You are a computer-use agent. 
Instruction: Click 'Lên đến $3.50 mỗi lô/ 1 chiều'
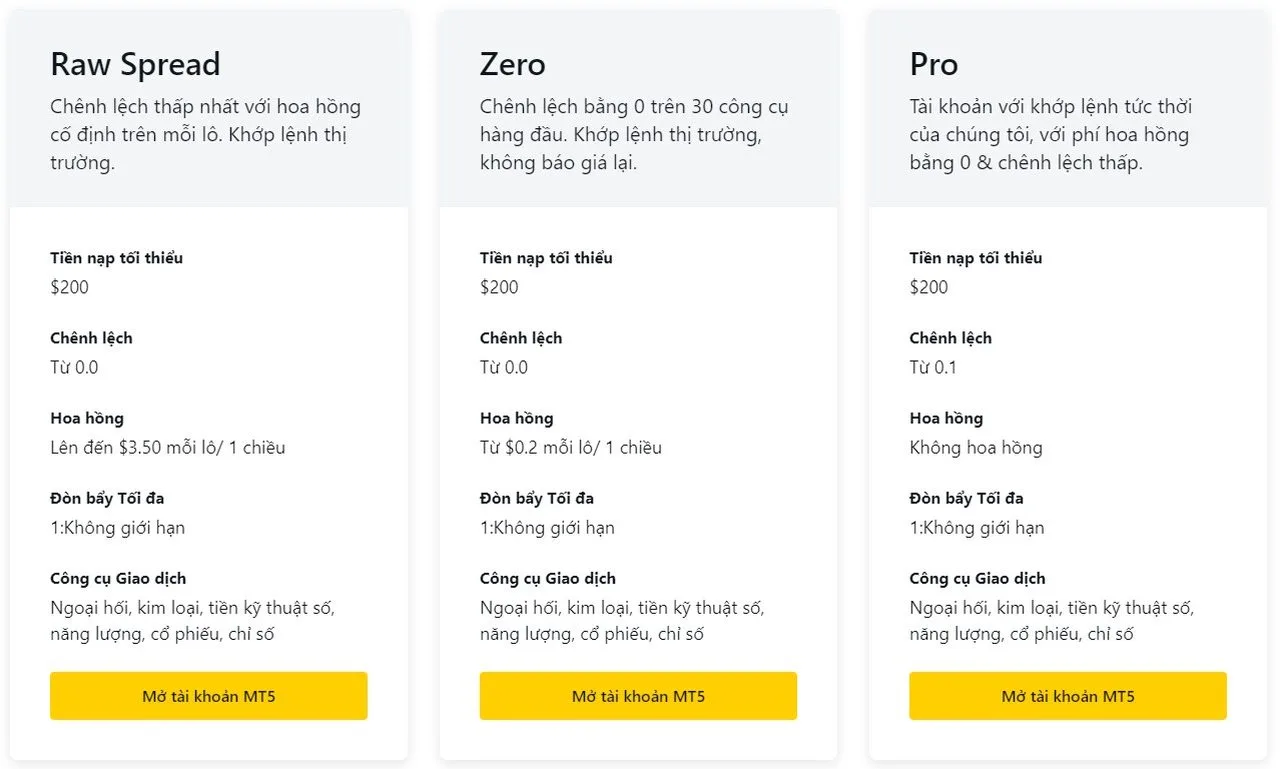tap(167, 447)
